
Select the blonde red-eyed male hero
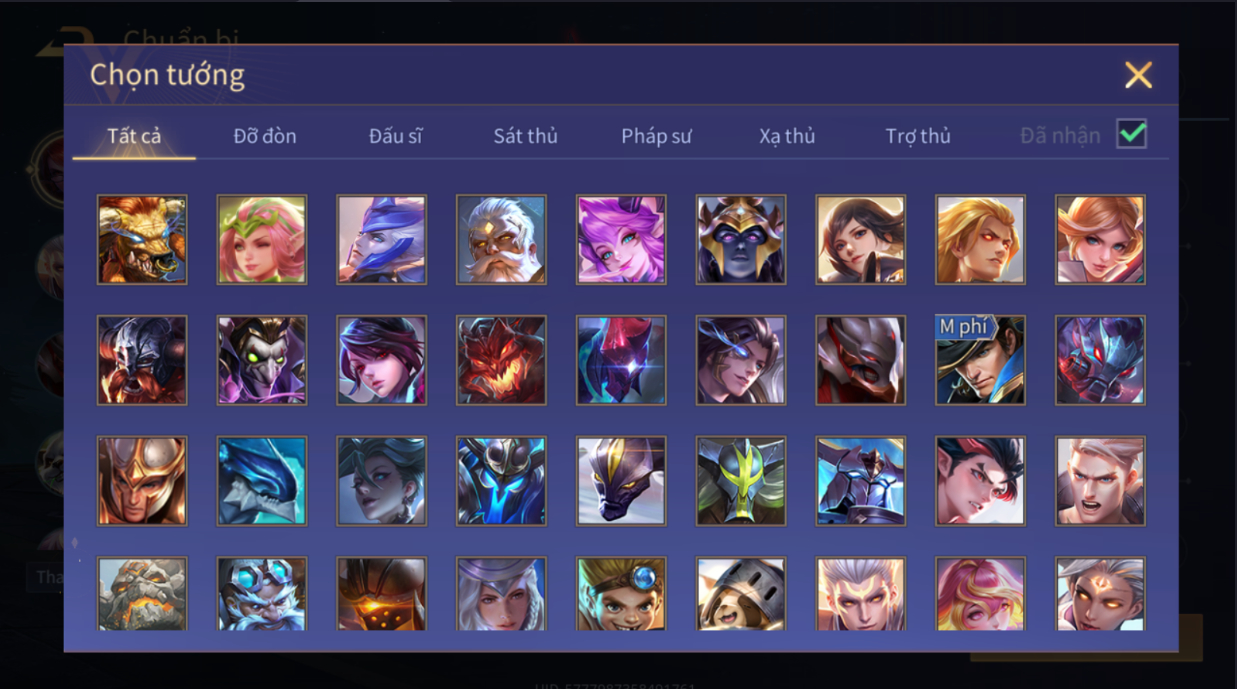tap(980, 240)
